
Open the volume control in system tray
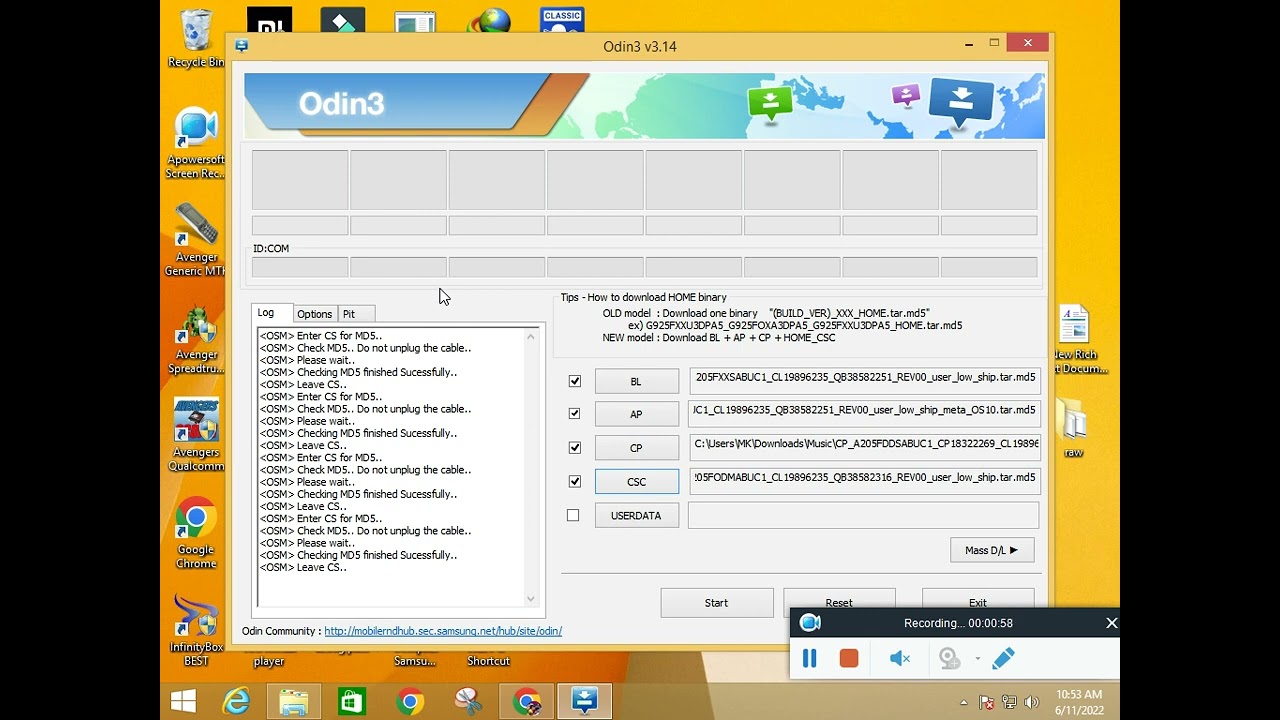pyautogui.click(x=1031, y=702)
